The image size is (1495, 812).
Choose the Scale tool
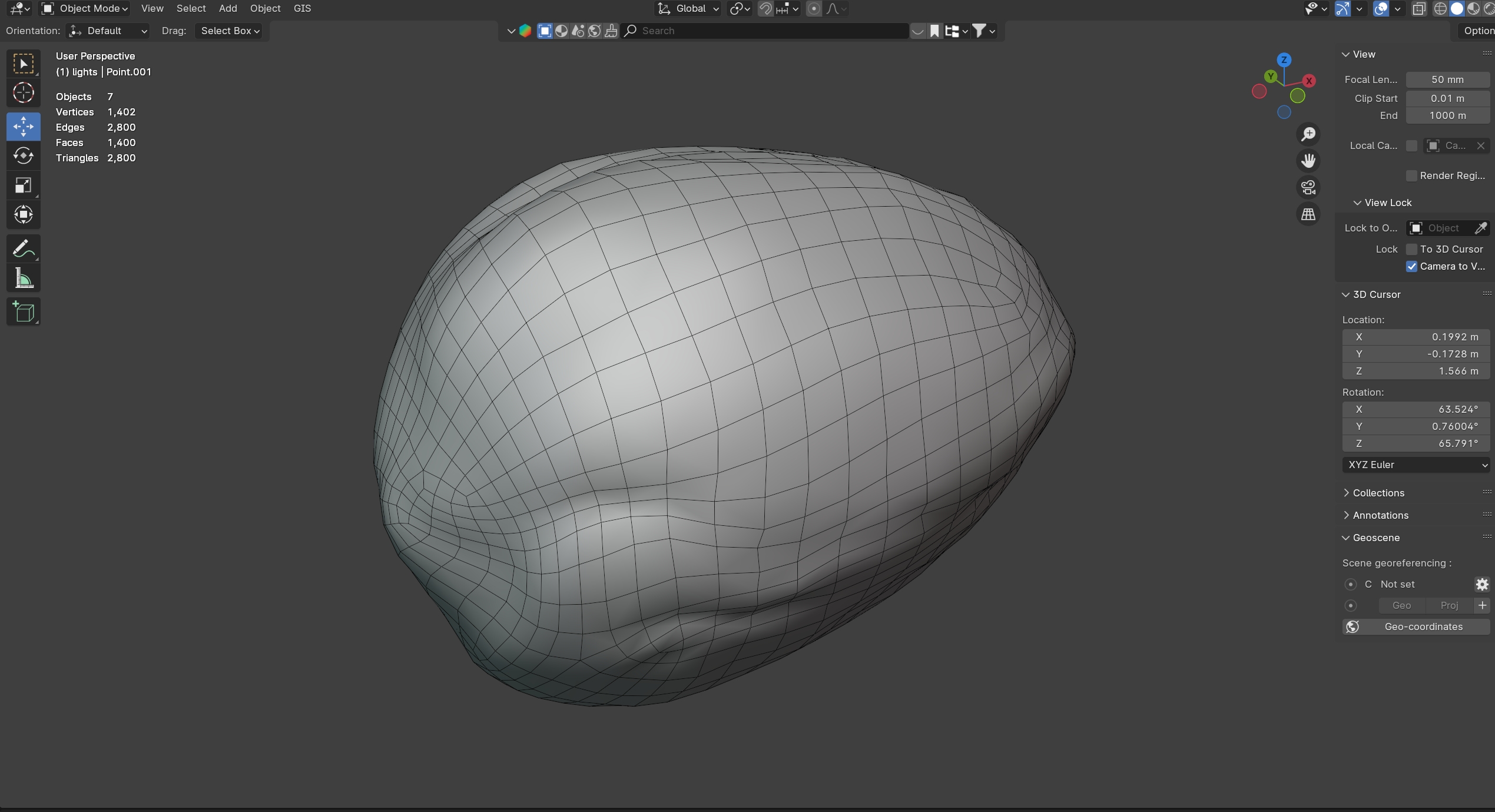click(24, 185)
